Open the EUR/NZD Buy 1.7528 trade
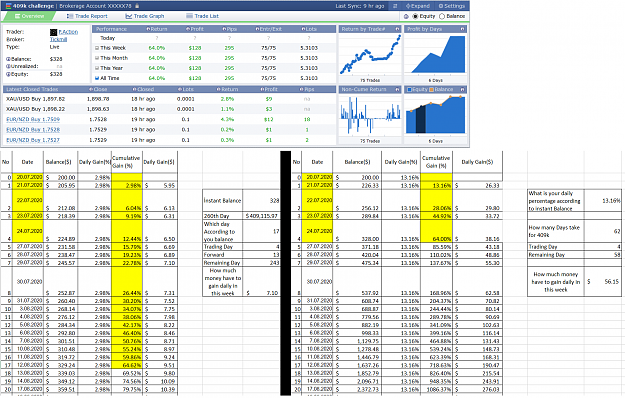 tap(33, 130)
